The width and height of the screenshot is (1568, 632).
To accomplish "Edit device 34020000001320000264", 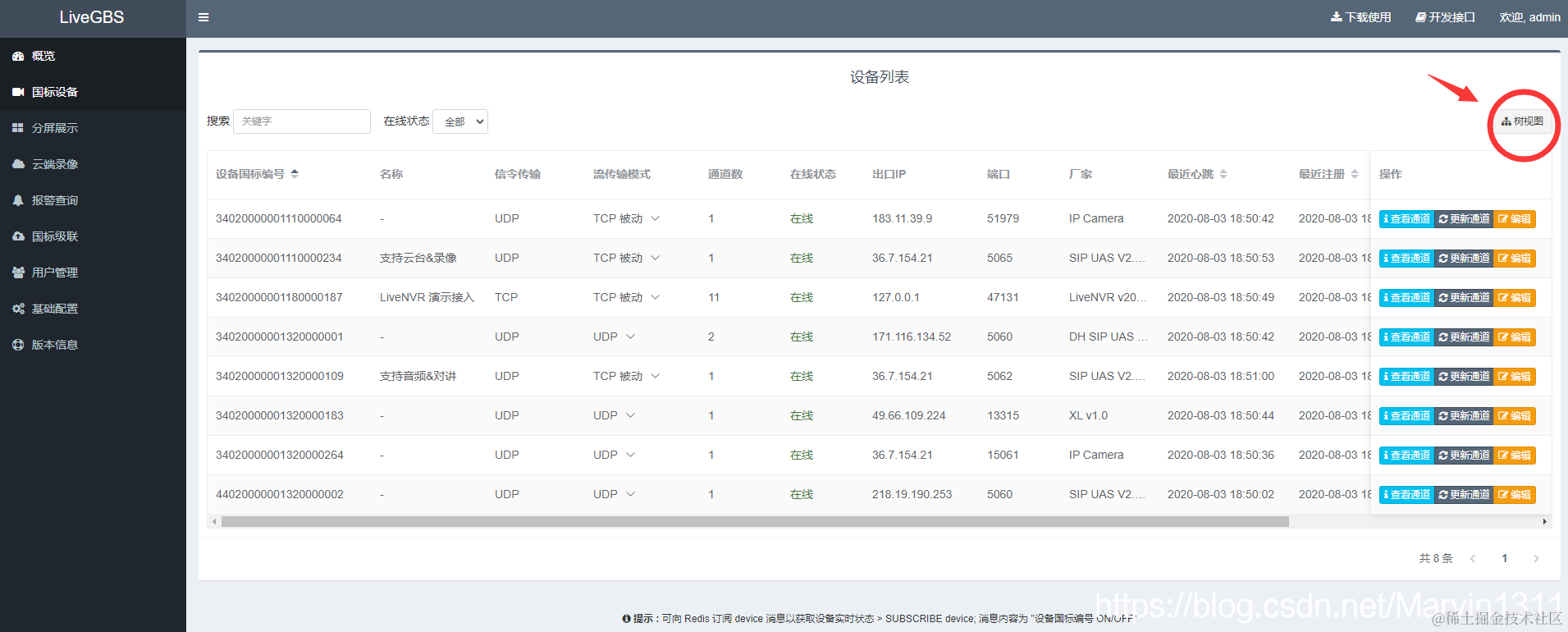I will coord(1515,456).
